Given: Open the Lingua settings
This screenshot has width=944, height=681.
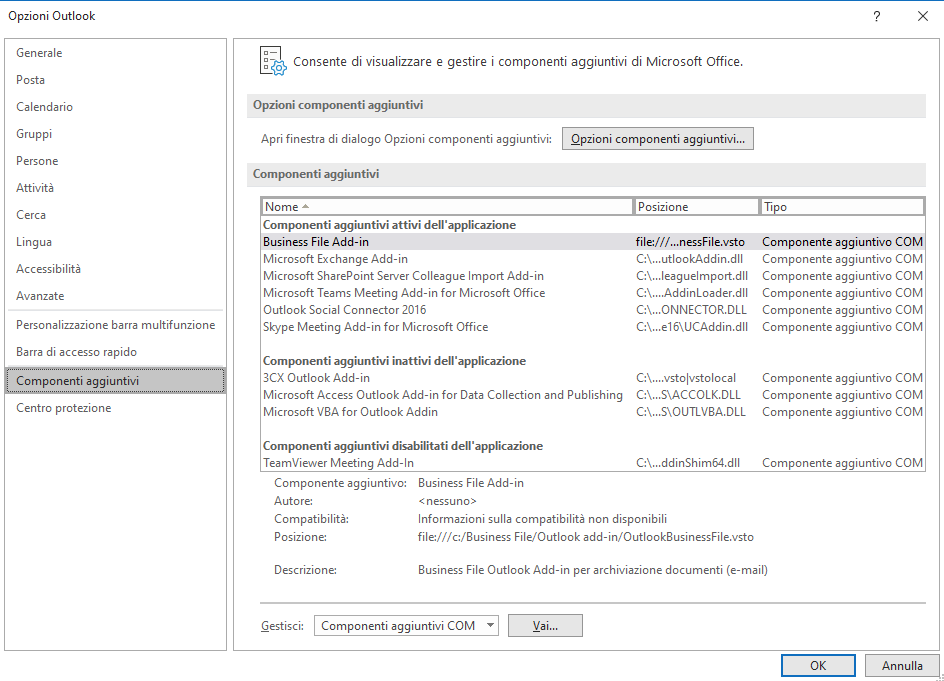Looking at the screenshot, I should click(x=115, y=242).
